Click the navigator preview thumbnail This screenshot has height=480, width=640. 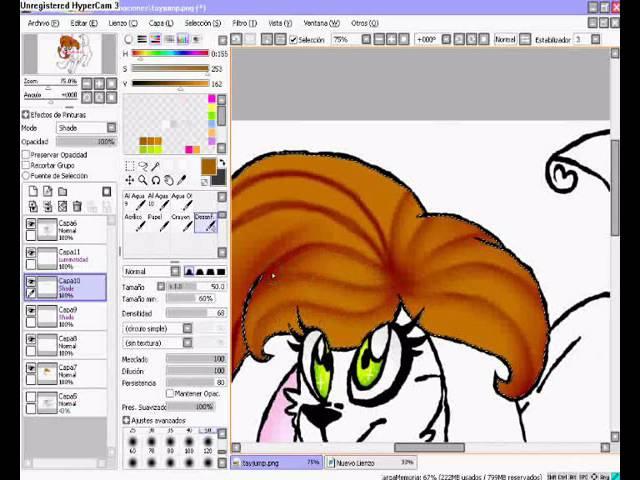[70, 53]
